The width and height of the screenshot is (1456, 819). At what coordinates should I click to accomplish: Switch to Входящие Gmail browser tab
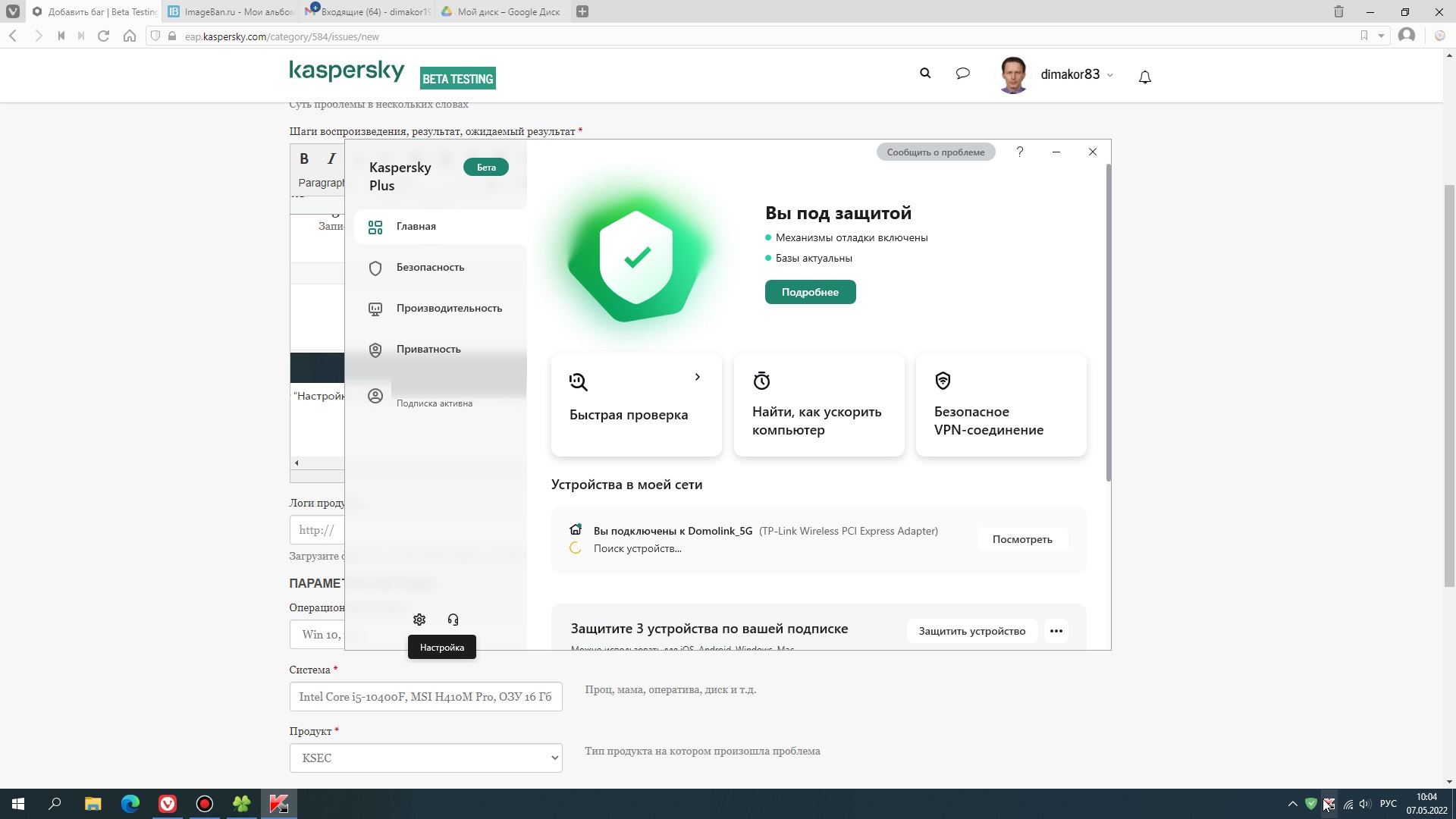pyautogui.click(x=368, y=11)
